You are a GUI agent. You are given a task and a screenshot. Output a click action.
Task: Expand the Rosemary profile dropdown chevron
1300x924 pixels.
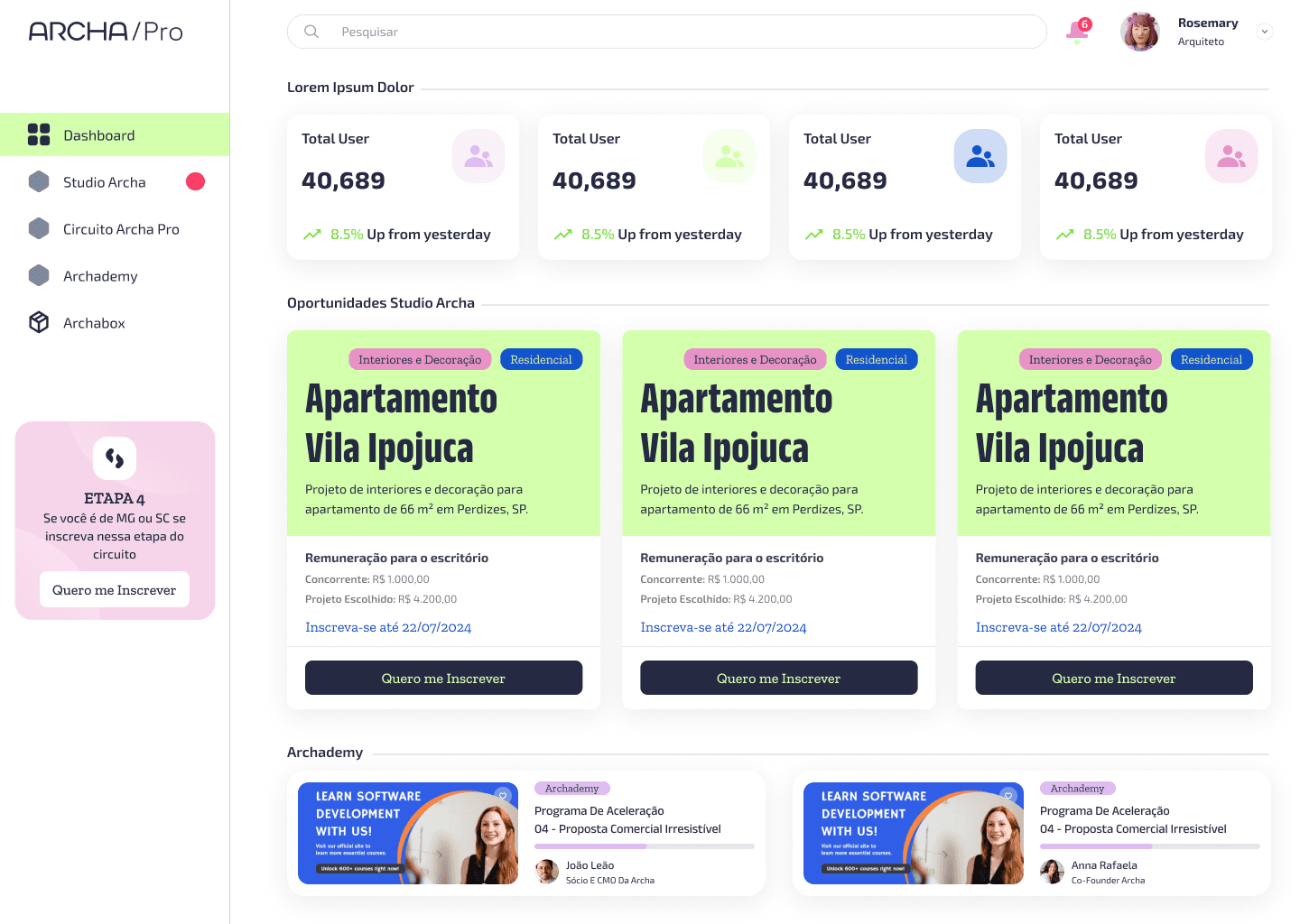coord(1265,32)
